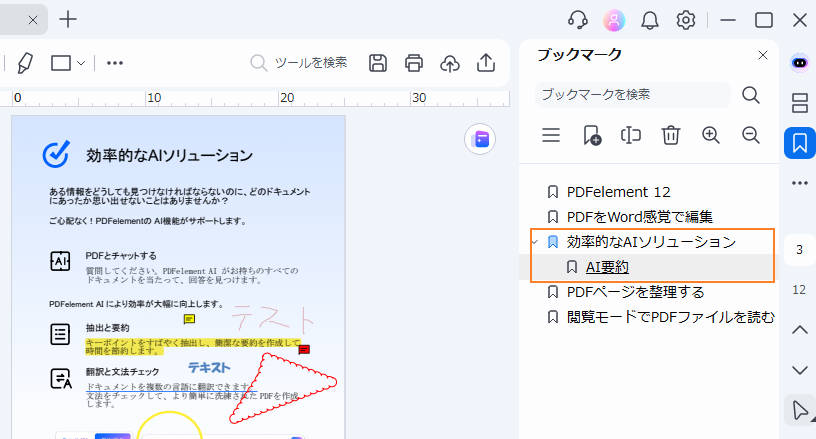Viewport: 816px width, 439px height.
Task: Select the PDFをWord感覚で編集 bookmark
Action: [640, 217]
